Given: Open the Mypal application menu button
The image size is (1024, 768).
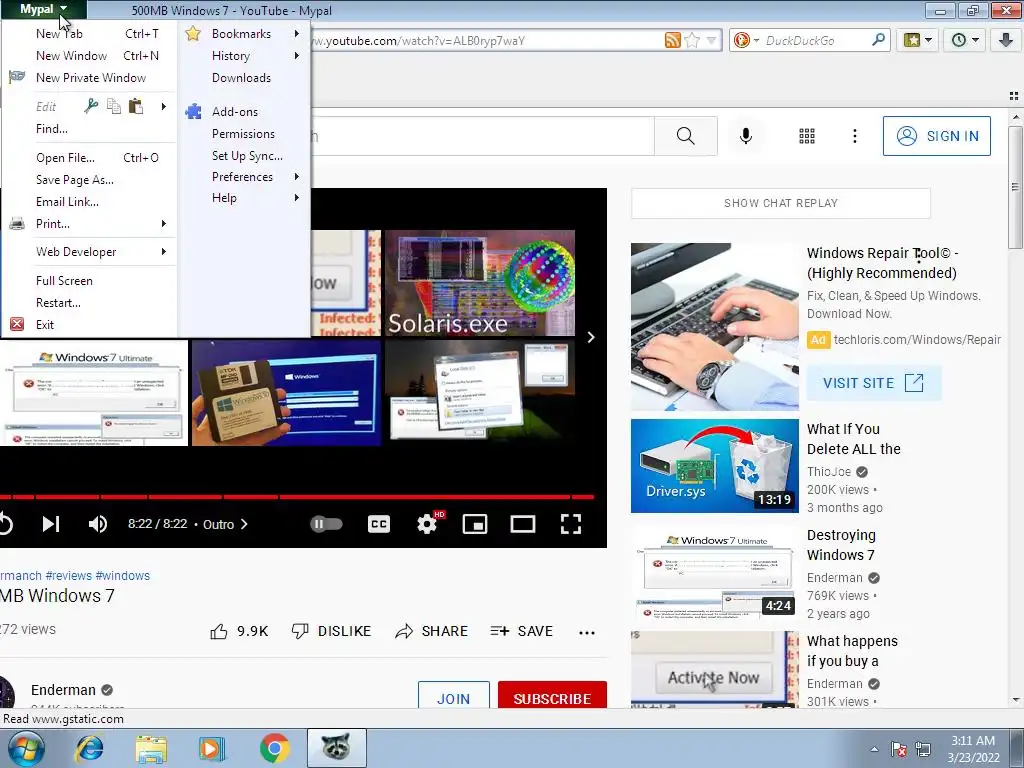Looking at the screenshot, I should pos(43,10).
